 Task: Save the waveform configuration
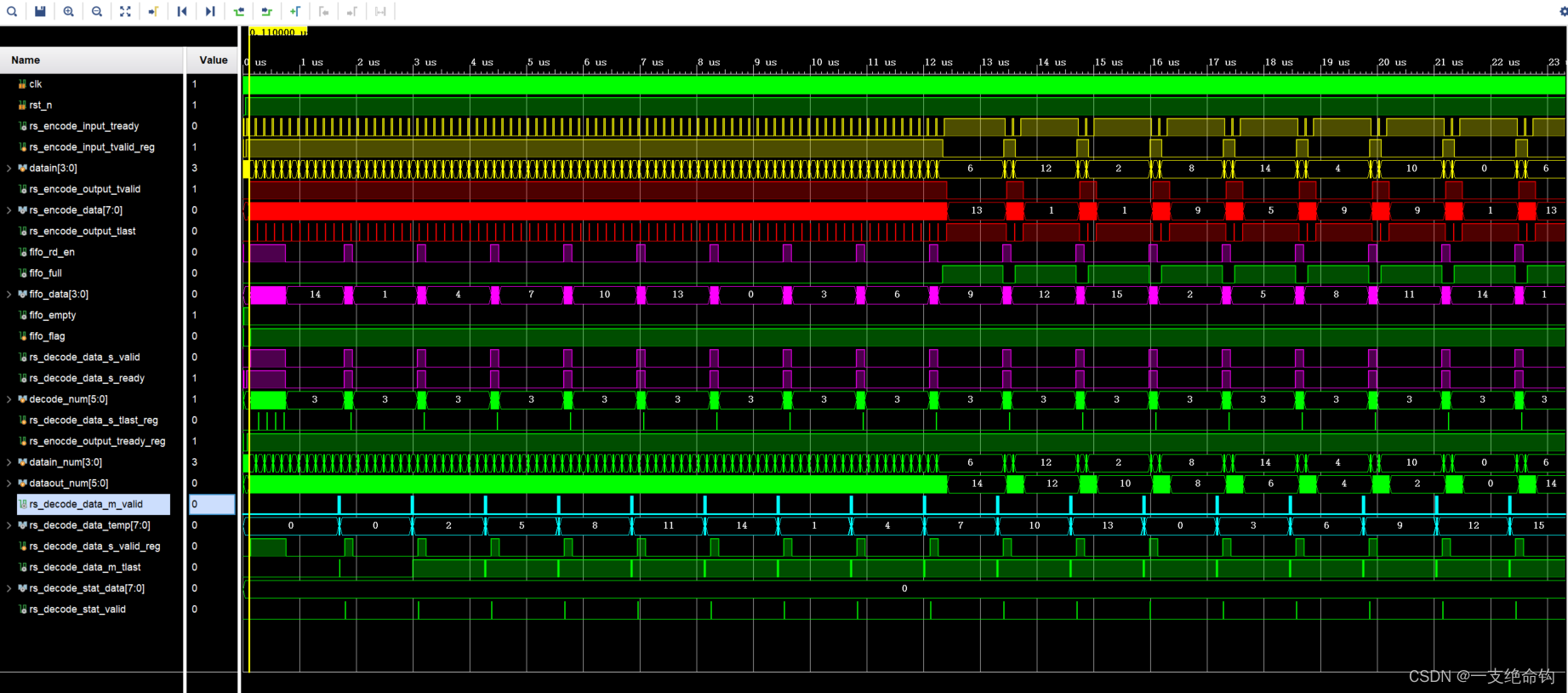pos(40,11)
